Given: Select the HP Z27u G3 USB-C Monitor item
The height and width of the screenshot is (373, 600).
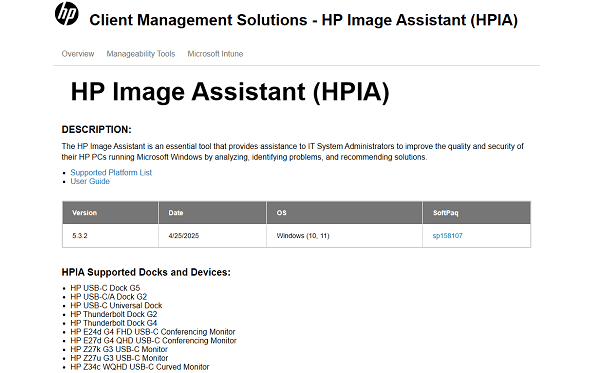Looking at the screenshot, I should coord(119,358).
